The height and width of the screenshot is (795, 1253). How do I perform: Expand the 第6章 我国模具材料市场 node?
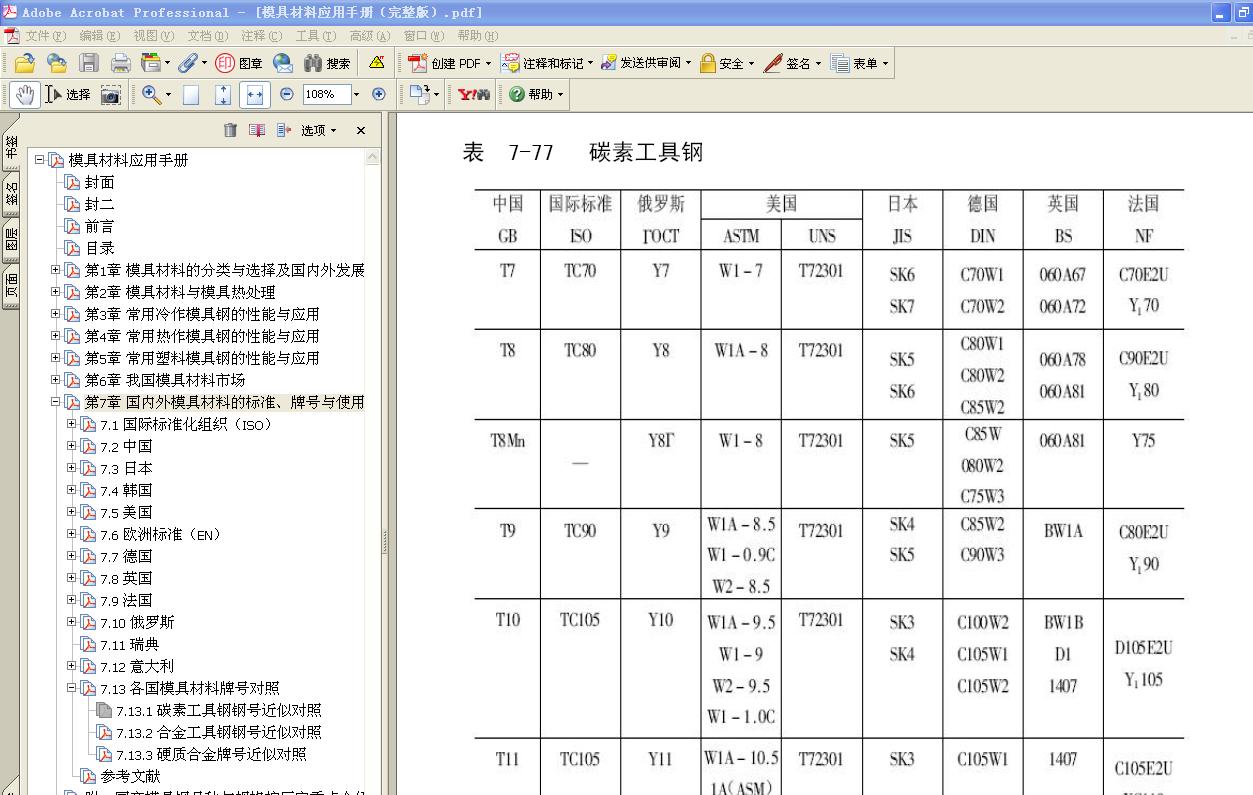[56, 380]
